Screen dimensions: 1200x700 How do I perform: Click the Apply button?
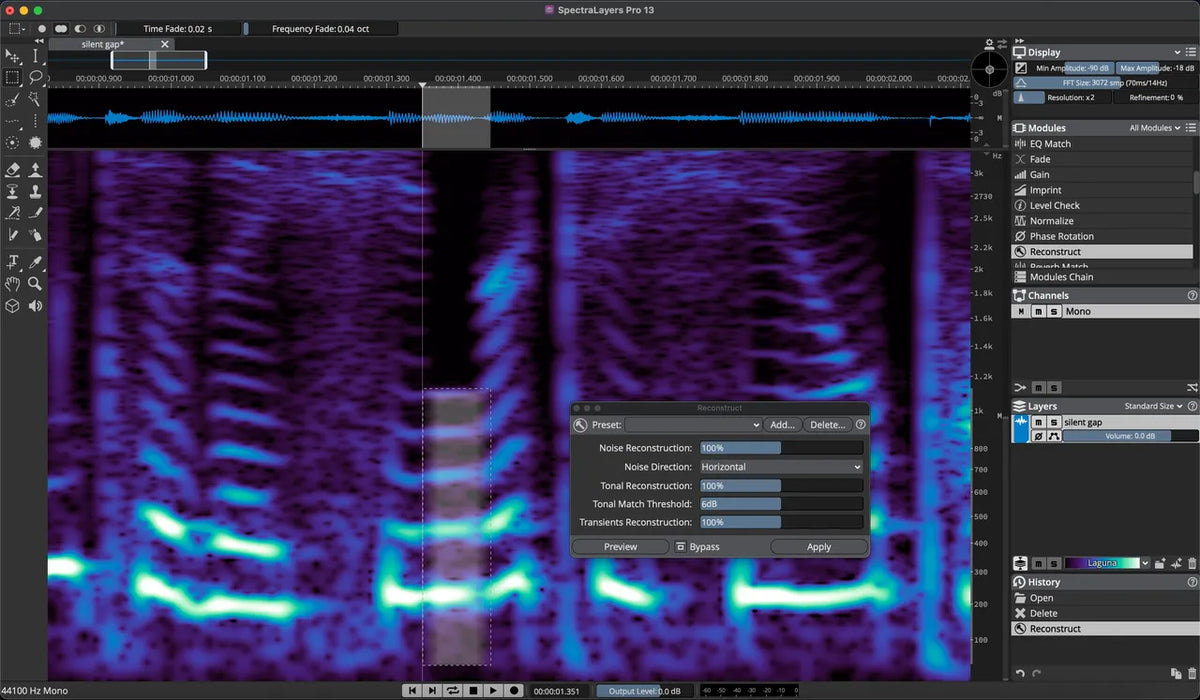[x=819, y=547]
